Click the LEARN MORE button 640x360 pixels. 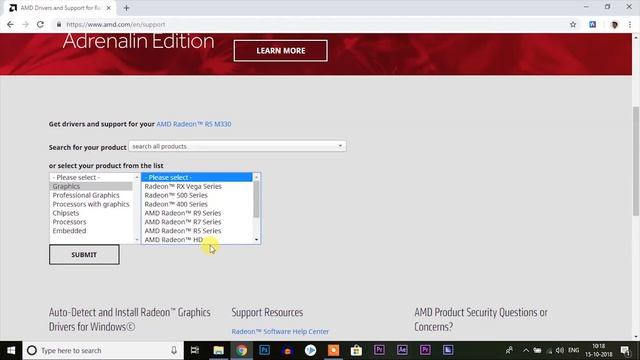pos(281,51)
